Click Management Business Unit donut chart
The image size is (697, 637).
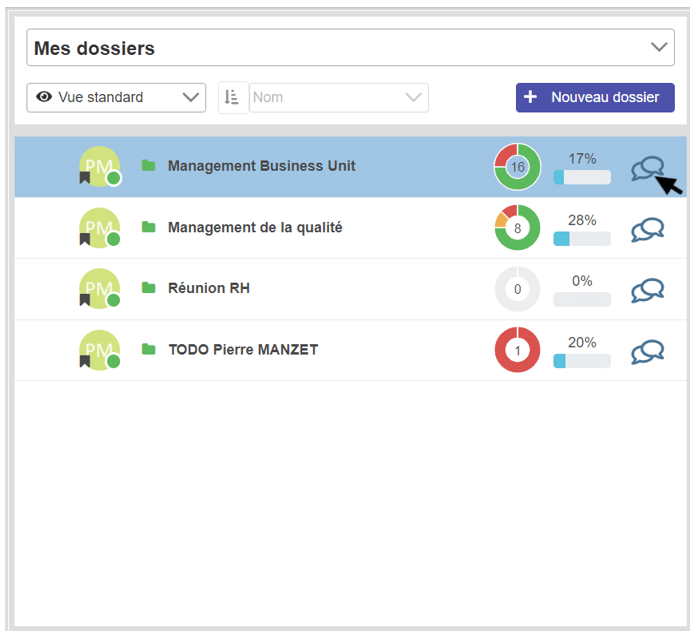517,167
